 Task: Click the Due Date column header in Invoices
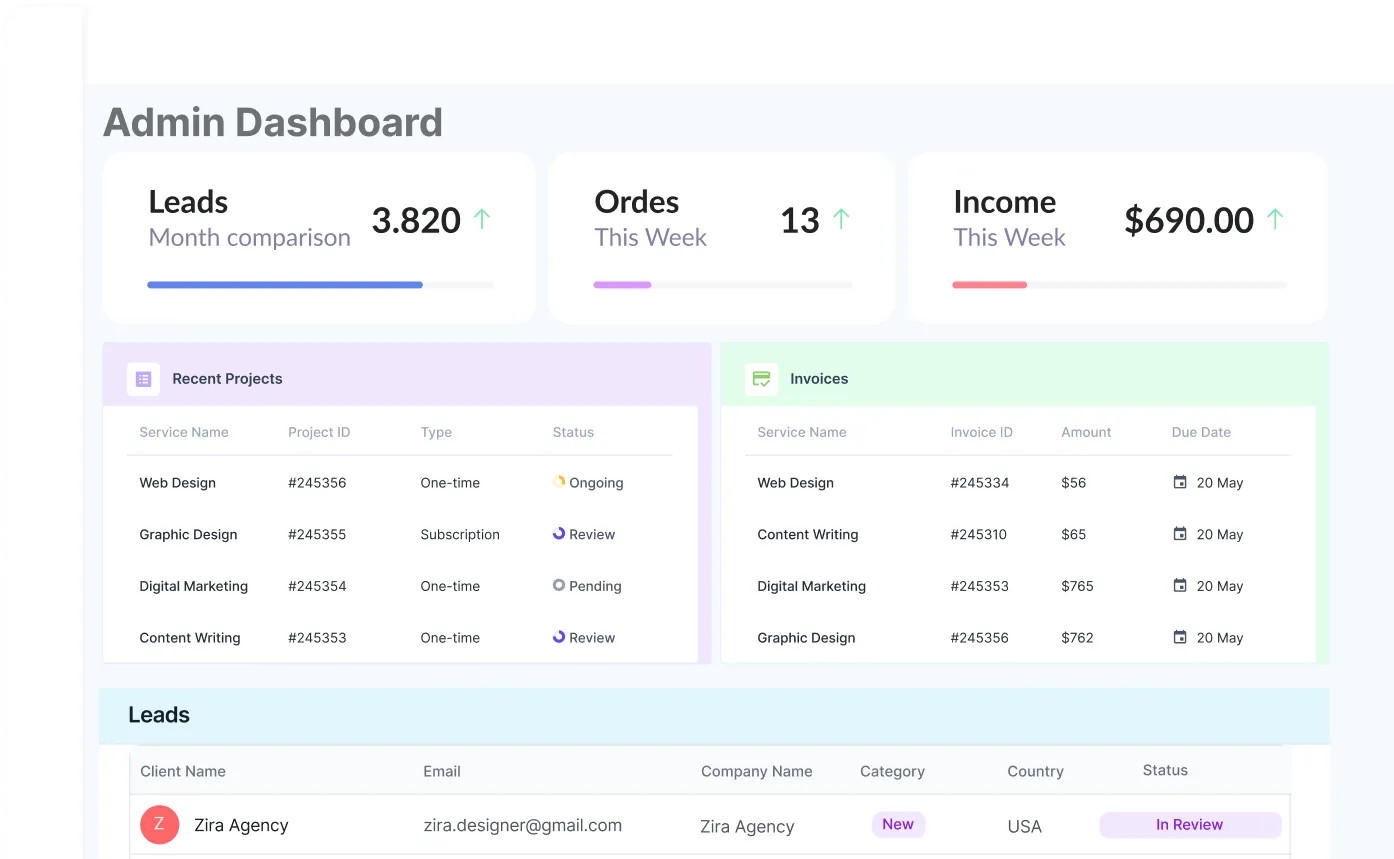1201,432
